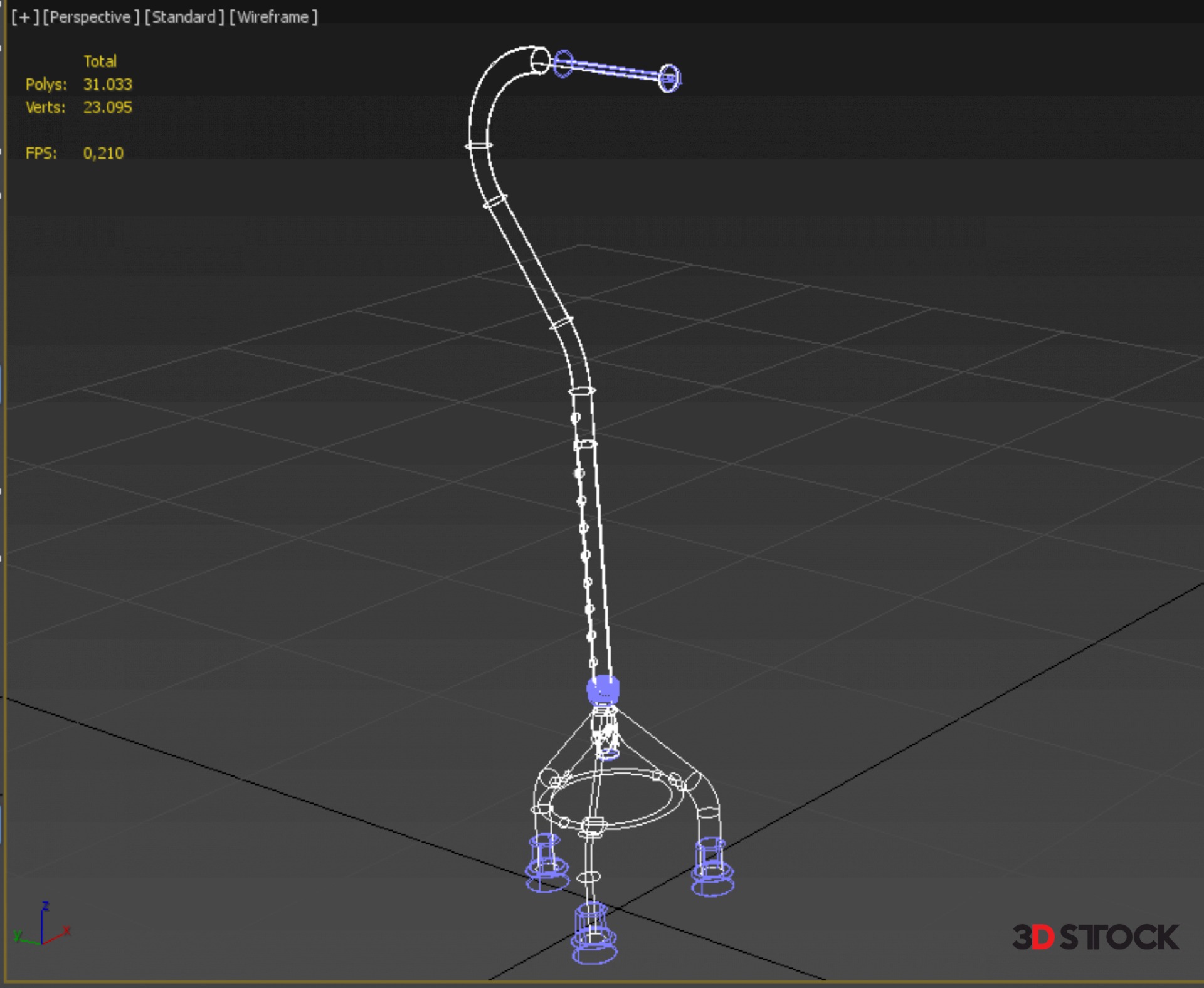Viewport: 1204px width, 988px height.
Task: Select the blue end cap of handle
Action: pyautogui.click(x=669, y=78)
